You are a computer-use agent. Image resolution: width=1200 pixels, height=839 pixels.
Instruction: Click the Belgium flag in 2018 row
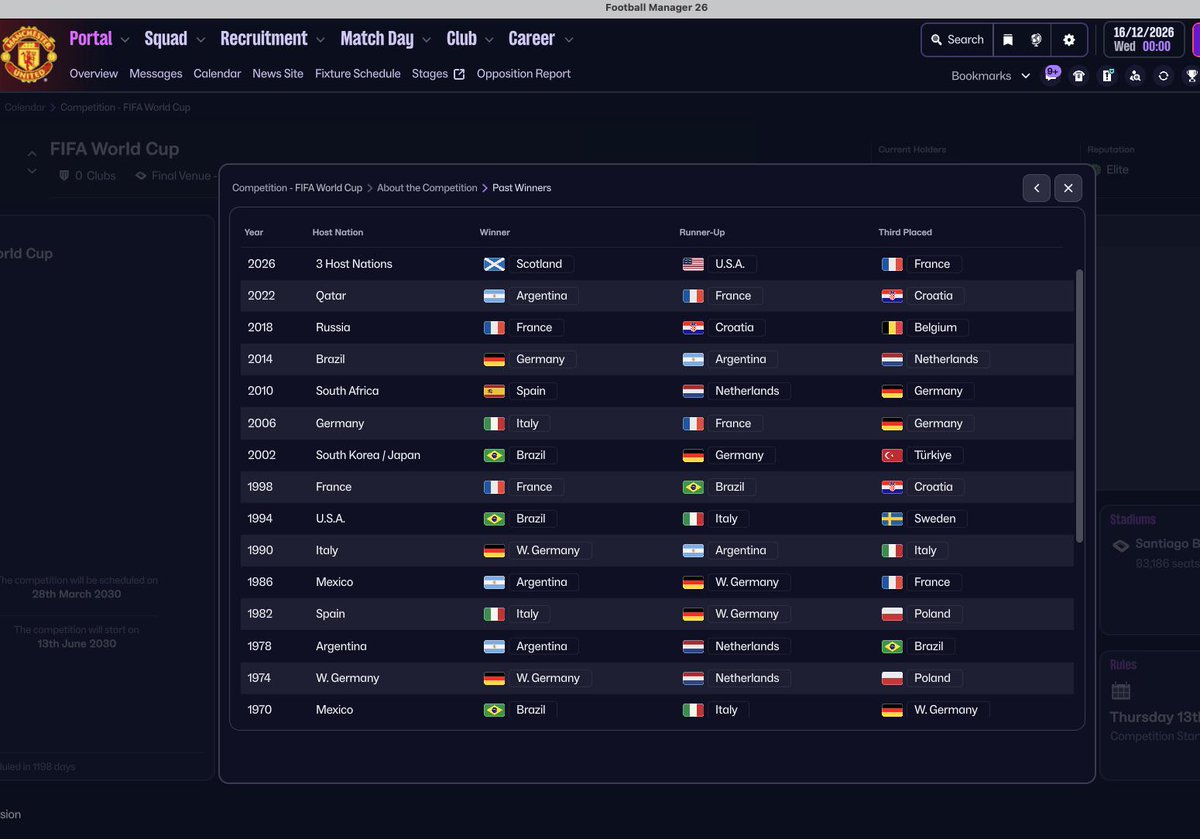click(892, 328)
